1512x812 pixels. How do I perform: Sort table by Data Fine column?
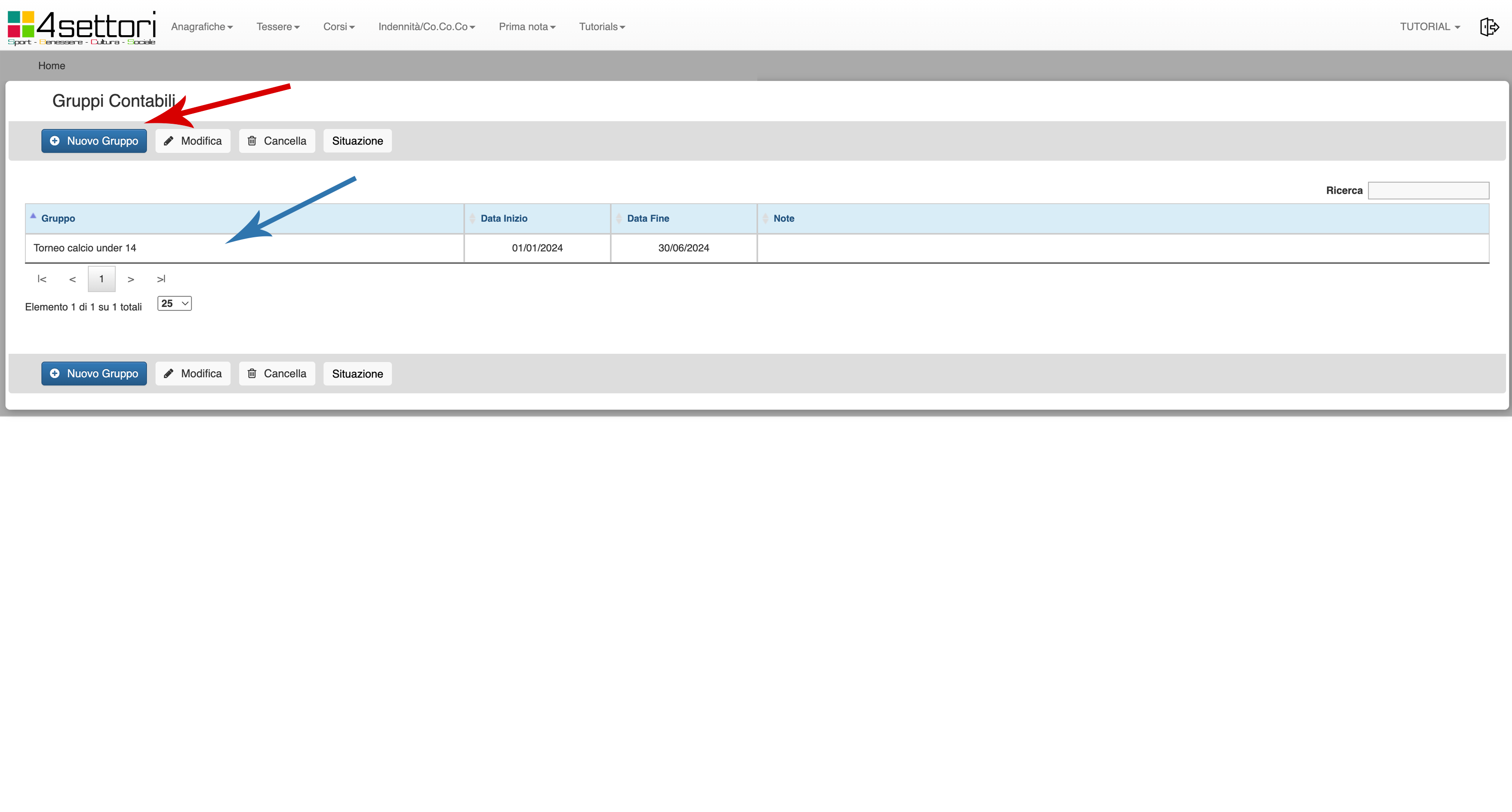[647, 219]
